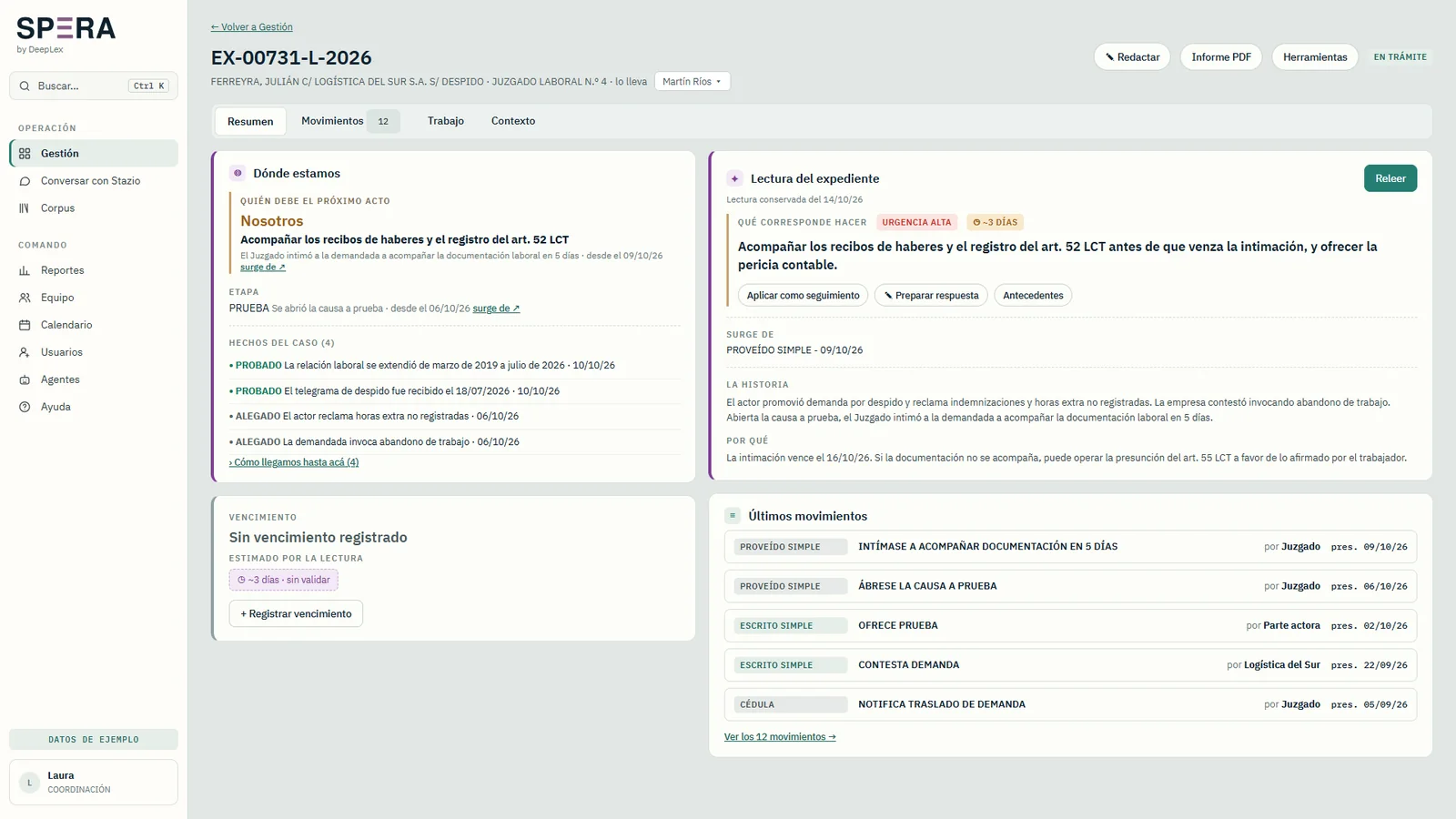Click the Redactar button
Screen dimensions: 1456x819
click(1132, 57)
